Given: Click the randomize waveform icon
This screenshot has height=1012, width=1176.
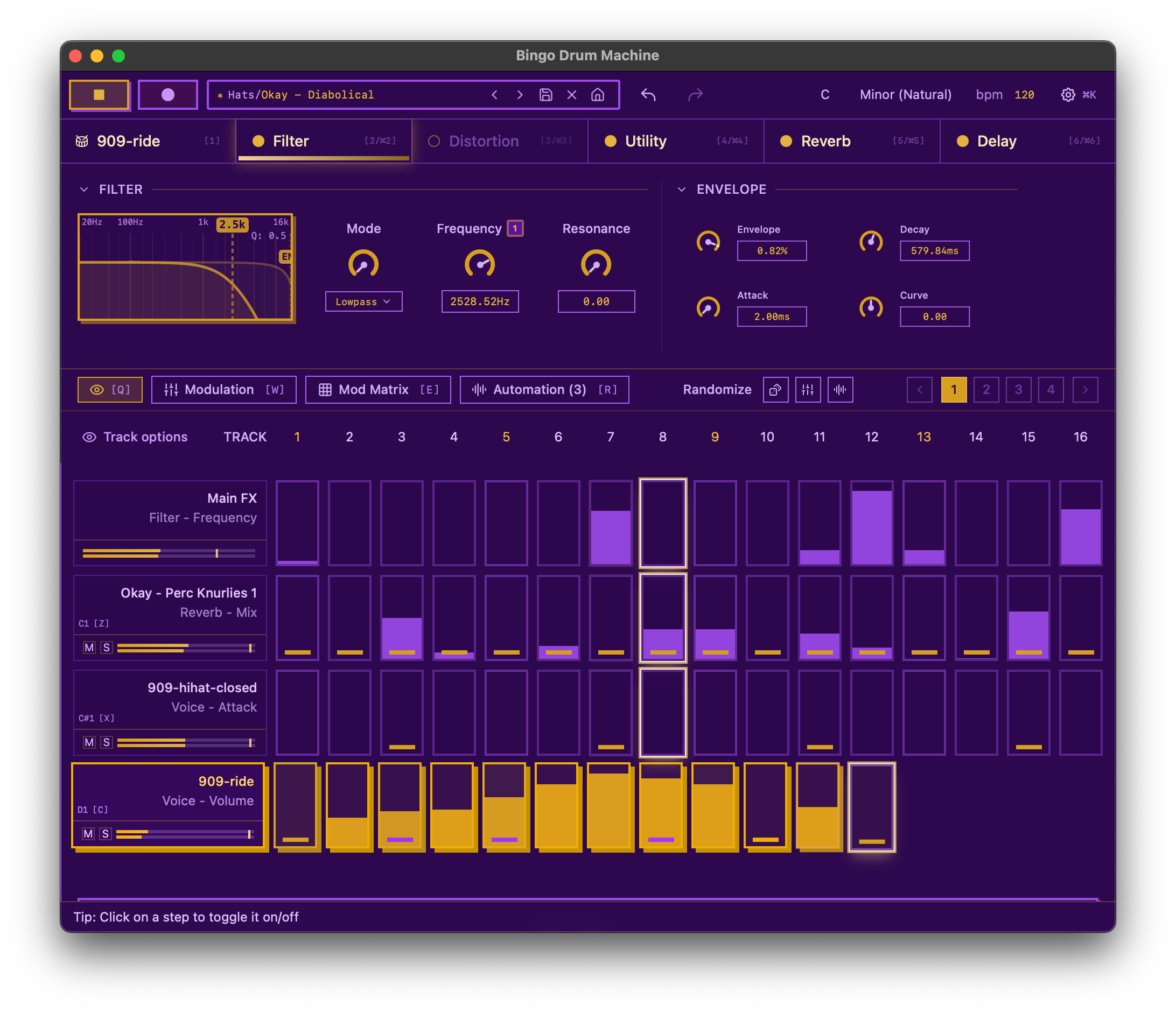Looking at the screenshot, I should point(840,390).
